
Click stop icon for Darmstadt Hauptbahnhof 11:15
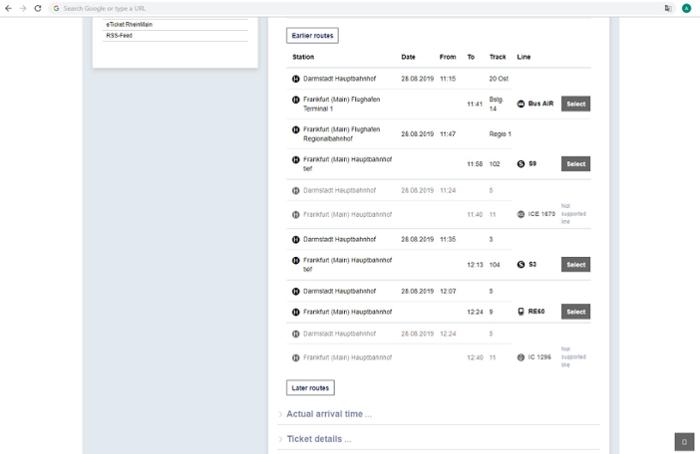click(296, 79)
